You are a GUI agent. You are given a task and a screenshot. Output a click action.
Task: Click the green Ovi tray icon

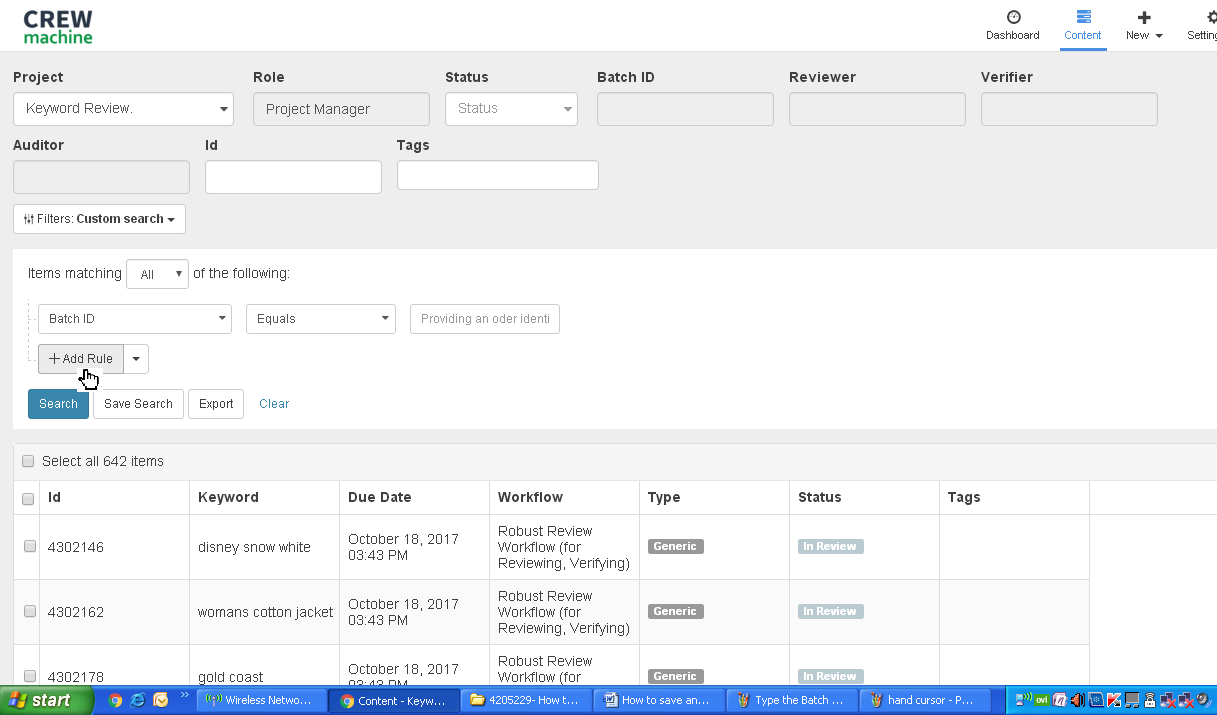point(1041,700)
